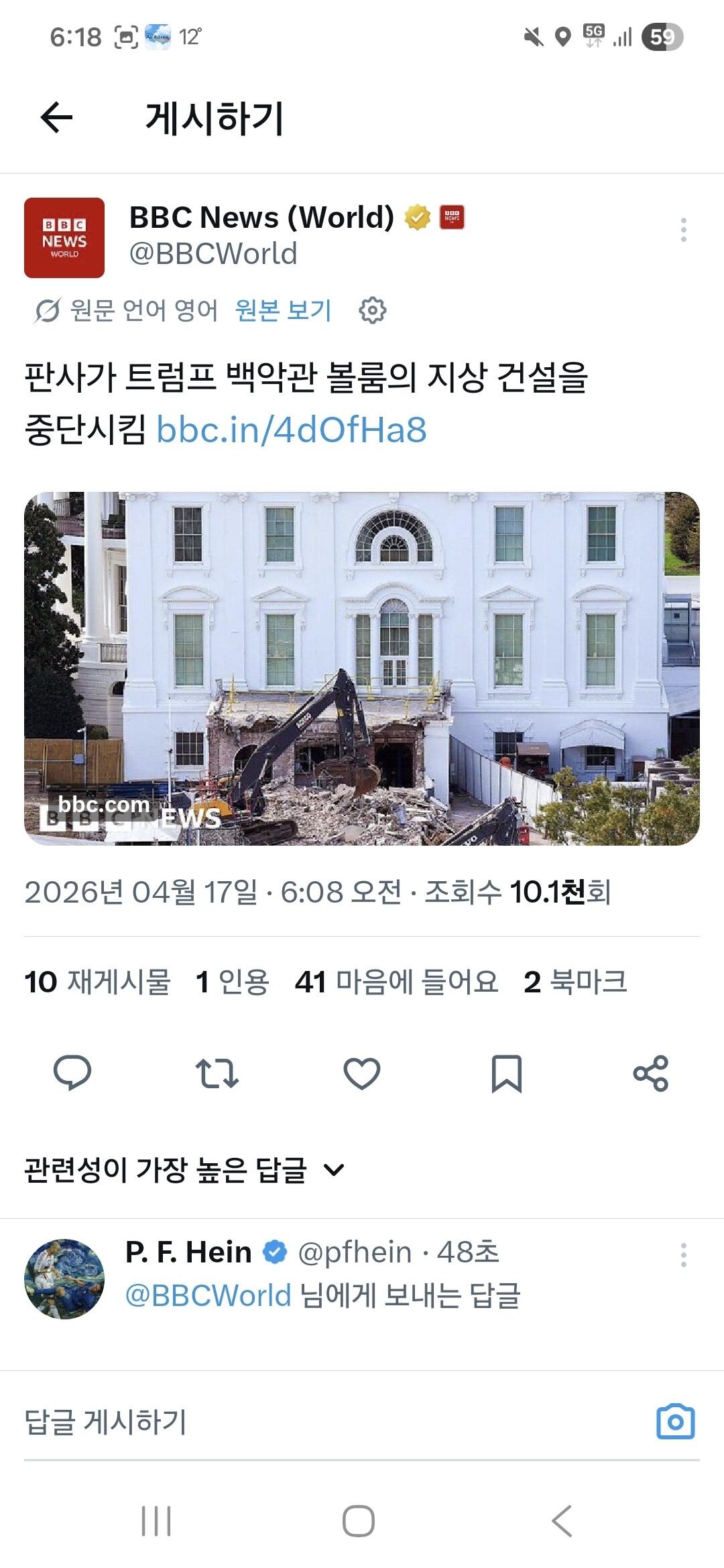Tap the reply input field
This screenshot has width=724, height=1568.
point(335,1422)
